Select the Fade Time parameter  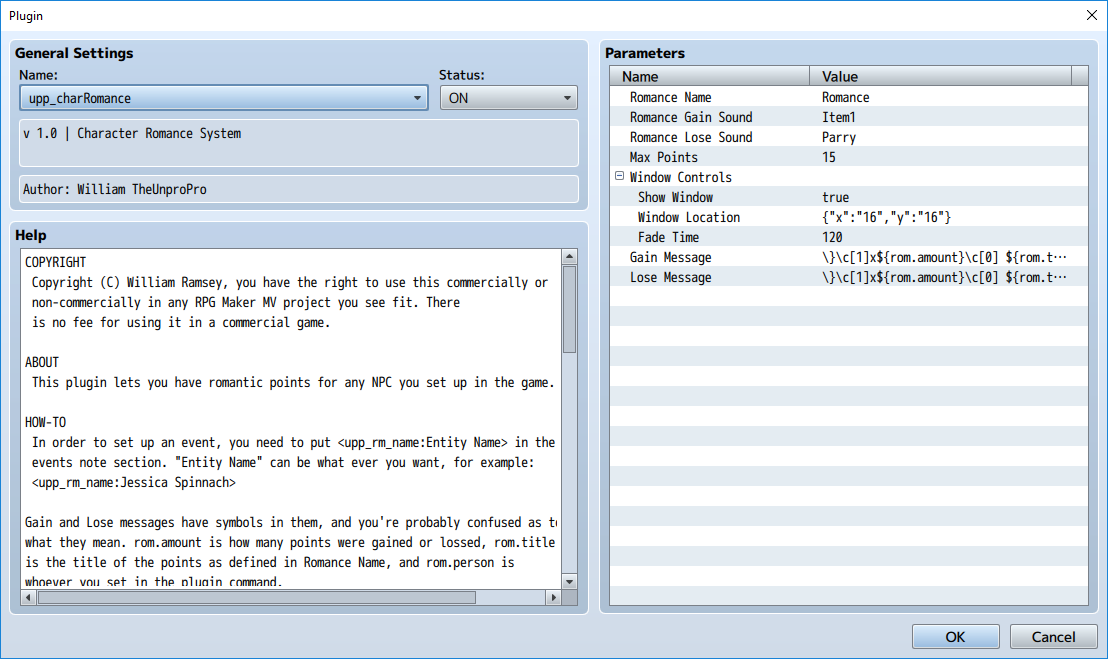pyautogui.click(x=668, y=237)
